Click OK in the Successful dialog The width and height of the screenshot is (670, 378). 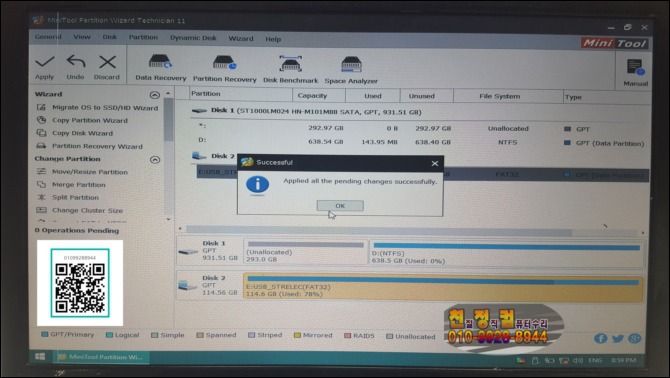340,205
